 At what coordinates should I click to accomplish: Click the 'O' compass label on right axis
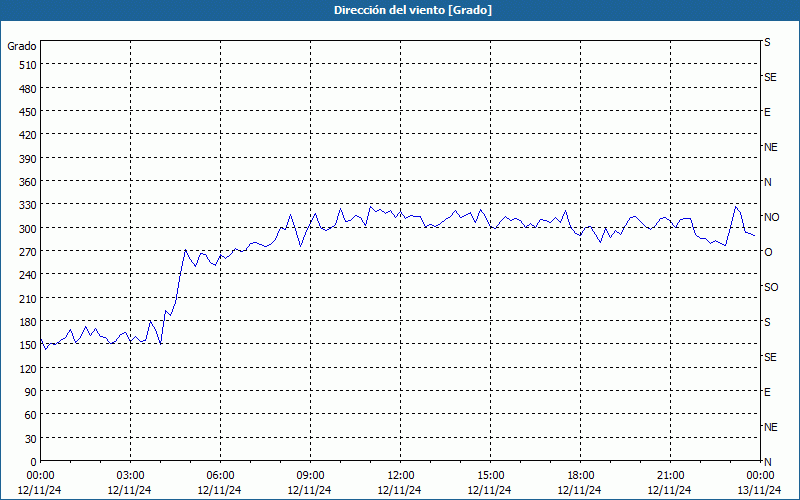[768, 252]
